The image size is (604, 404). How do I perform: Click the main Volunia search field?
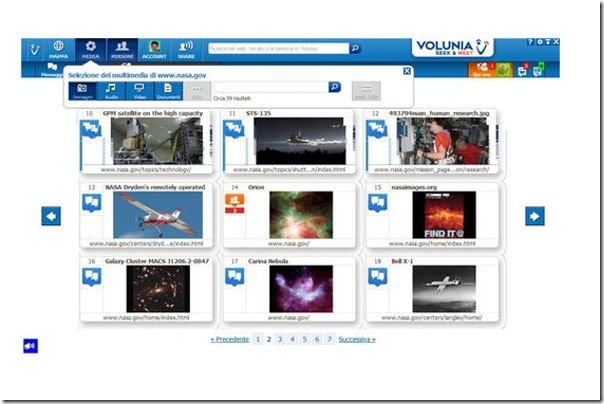tap(279, 49)
